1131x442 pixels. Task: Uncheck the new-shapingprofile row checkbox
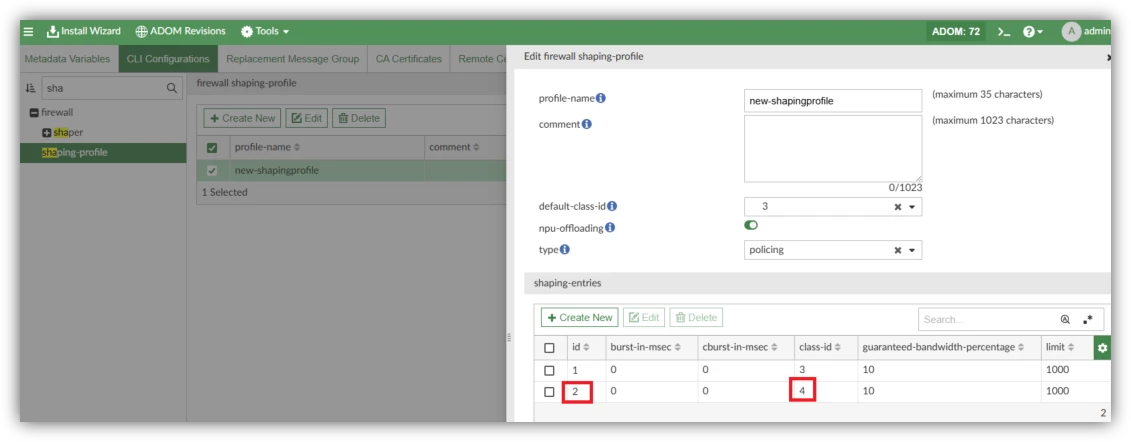point(212,171)
